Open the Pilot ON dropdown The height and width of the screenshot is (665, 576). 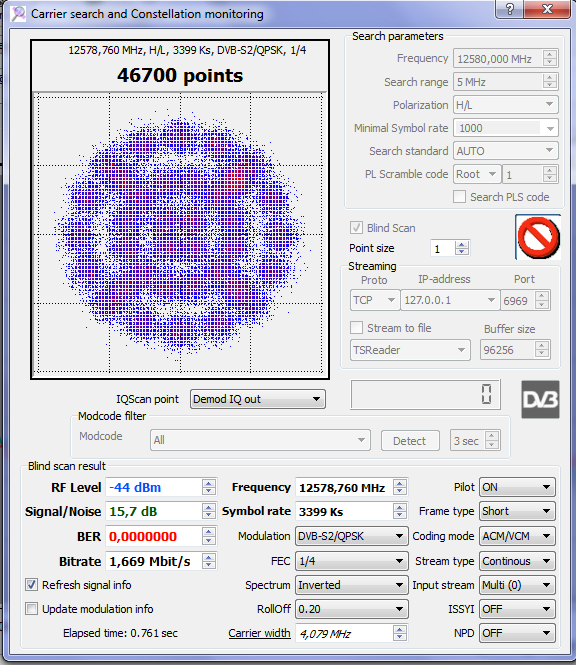click(x=517, y=487)
